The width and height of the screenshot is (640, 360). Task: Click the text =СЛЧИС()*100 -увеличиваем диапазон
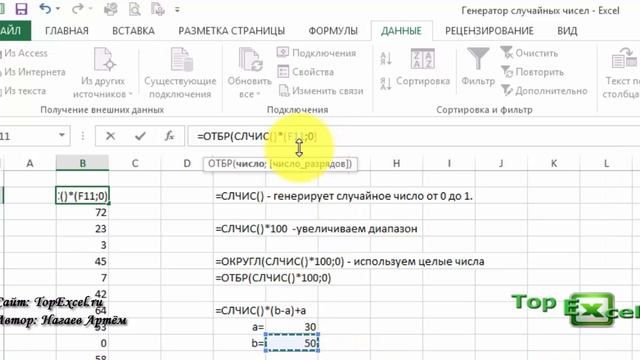(x=316, y=229)
